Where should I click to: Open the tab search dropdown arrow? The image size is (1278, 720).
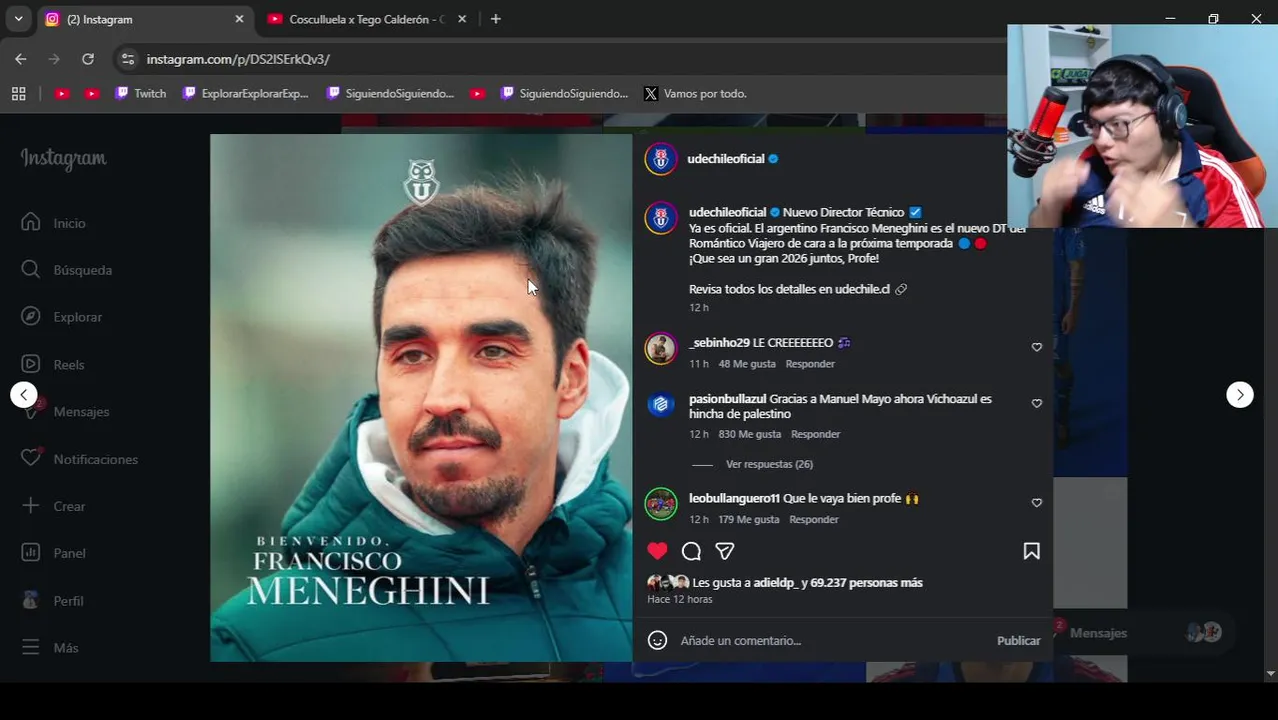tap(18, 19)
